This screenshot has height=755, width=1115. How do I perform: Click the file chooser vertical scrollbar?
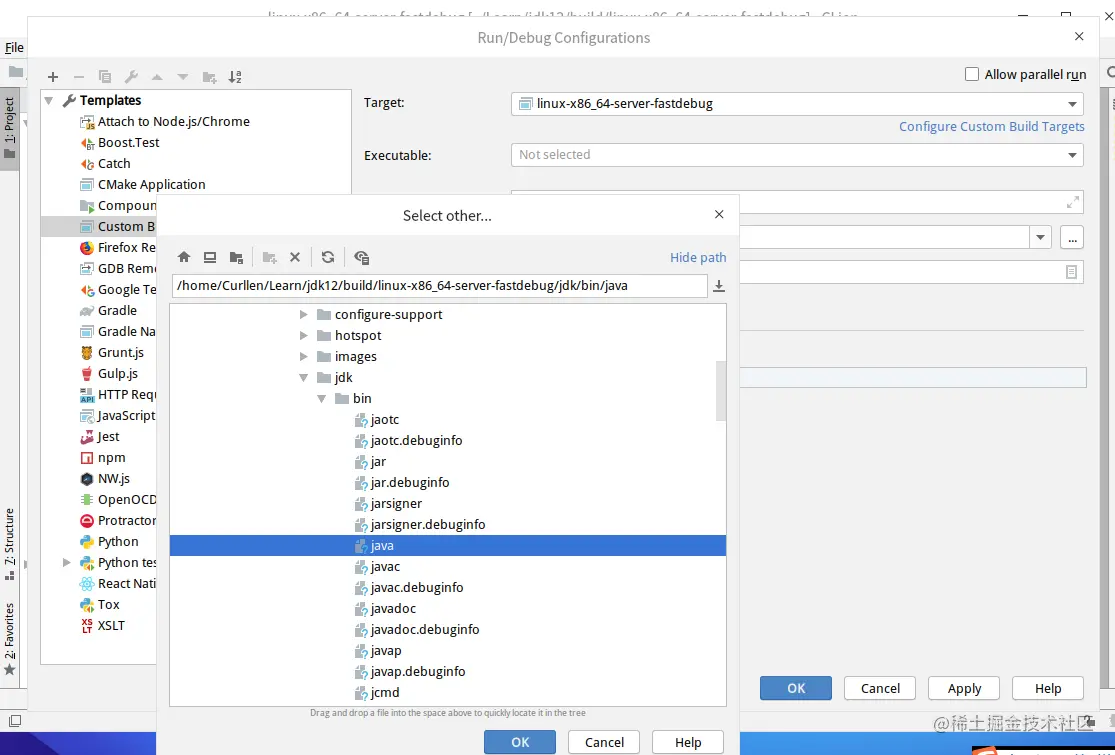tap(721, 390)
